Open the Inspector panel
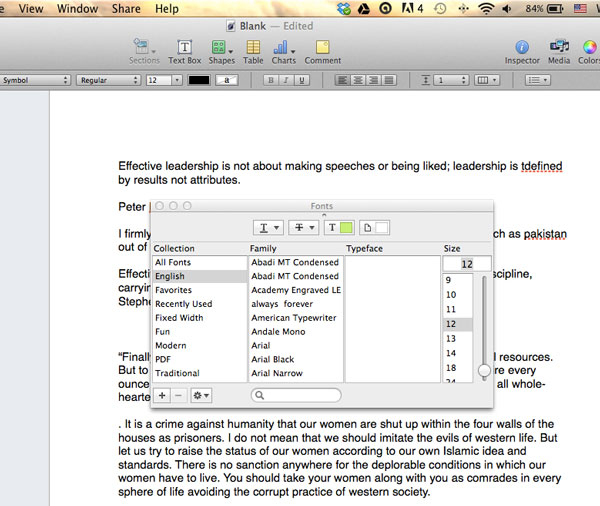 [522, 51]
